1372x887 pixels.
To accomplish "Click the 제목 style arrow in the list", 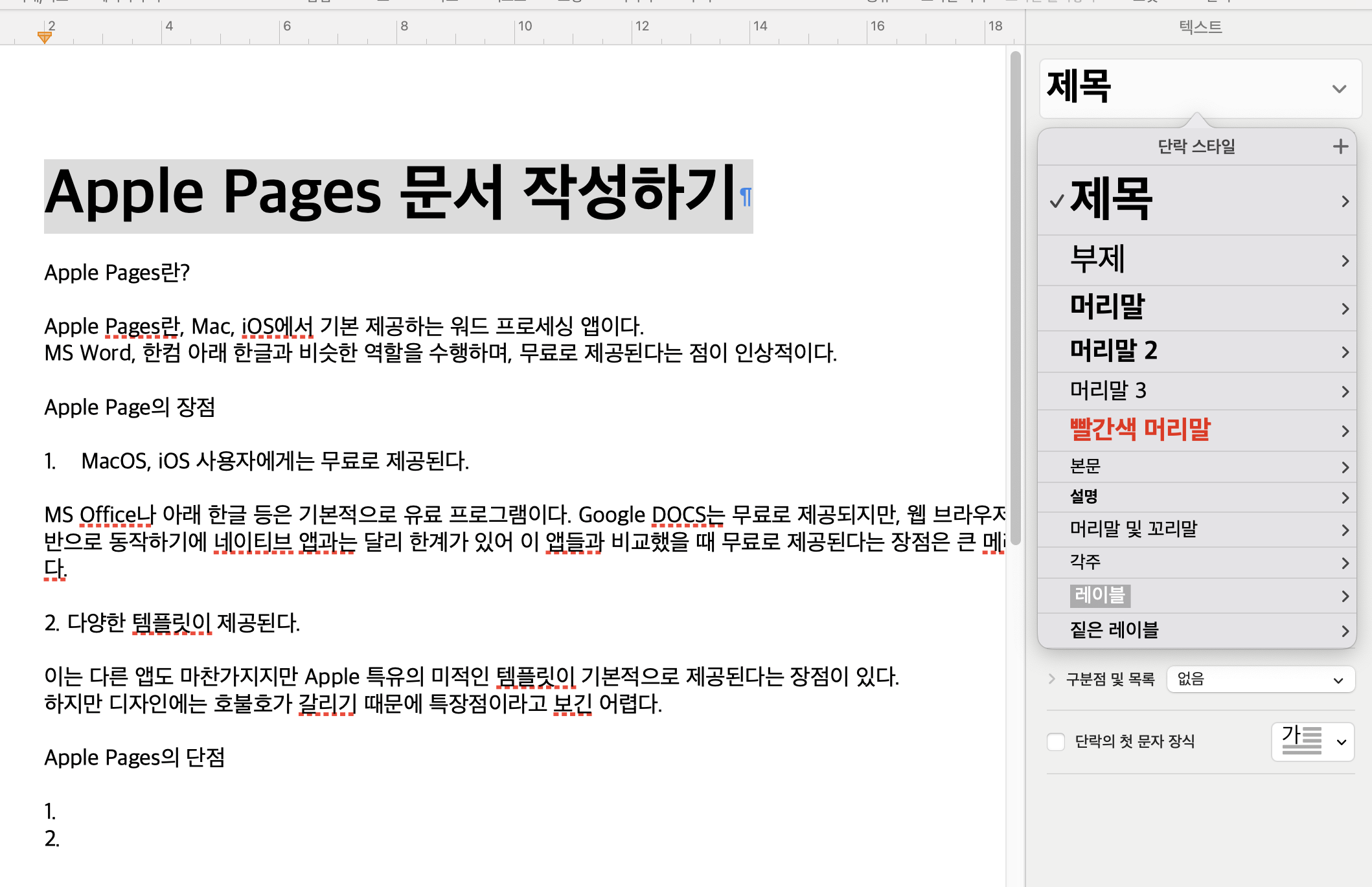I will tap(1345, 201).
